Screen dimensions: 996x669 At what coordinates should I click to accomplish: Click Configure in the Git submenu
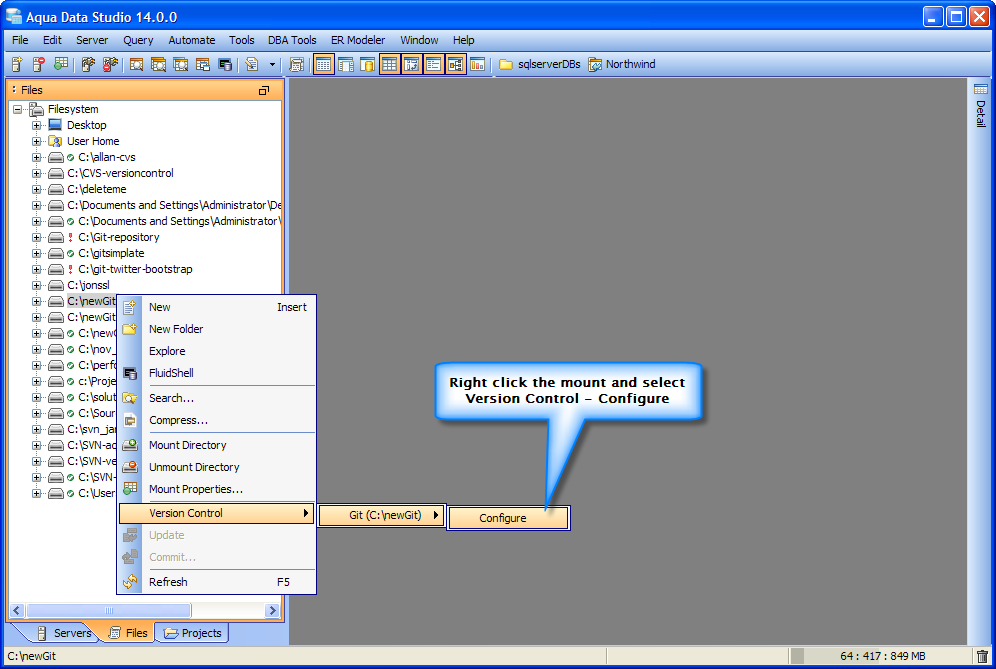tap(508, 518)
